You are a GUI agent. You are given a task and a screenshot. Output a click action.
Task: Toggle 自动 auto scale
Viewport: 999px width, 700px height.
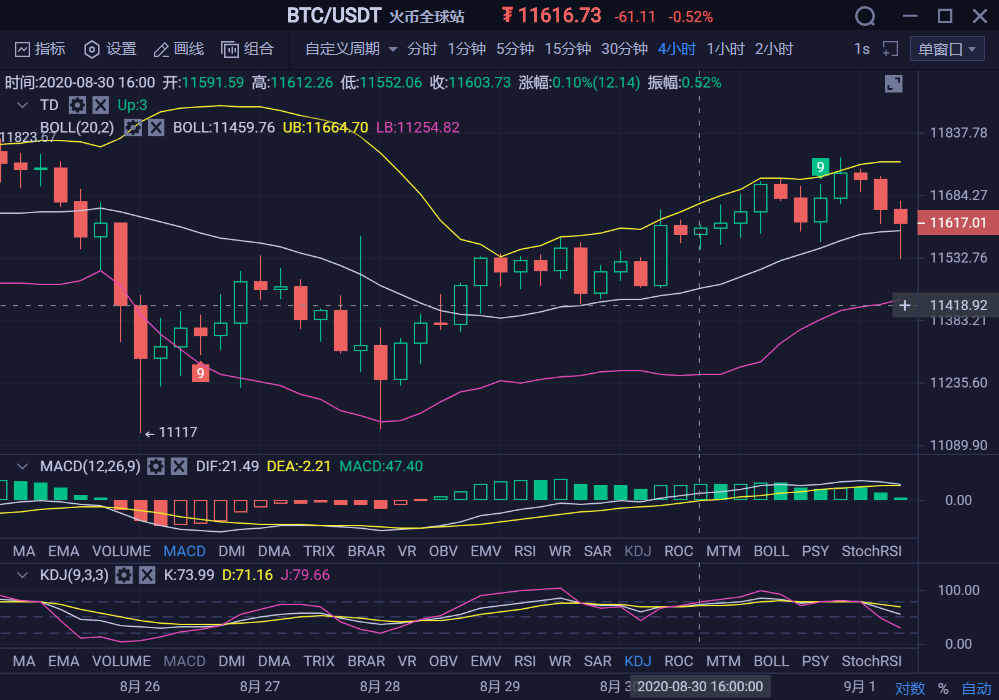click(976, 688)
